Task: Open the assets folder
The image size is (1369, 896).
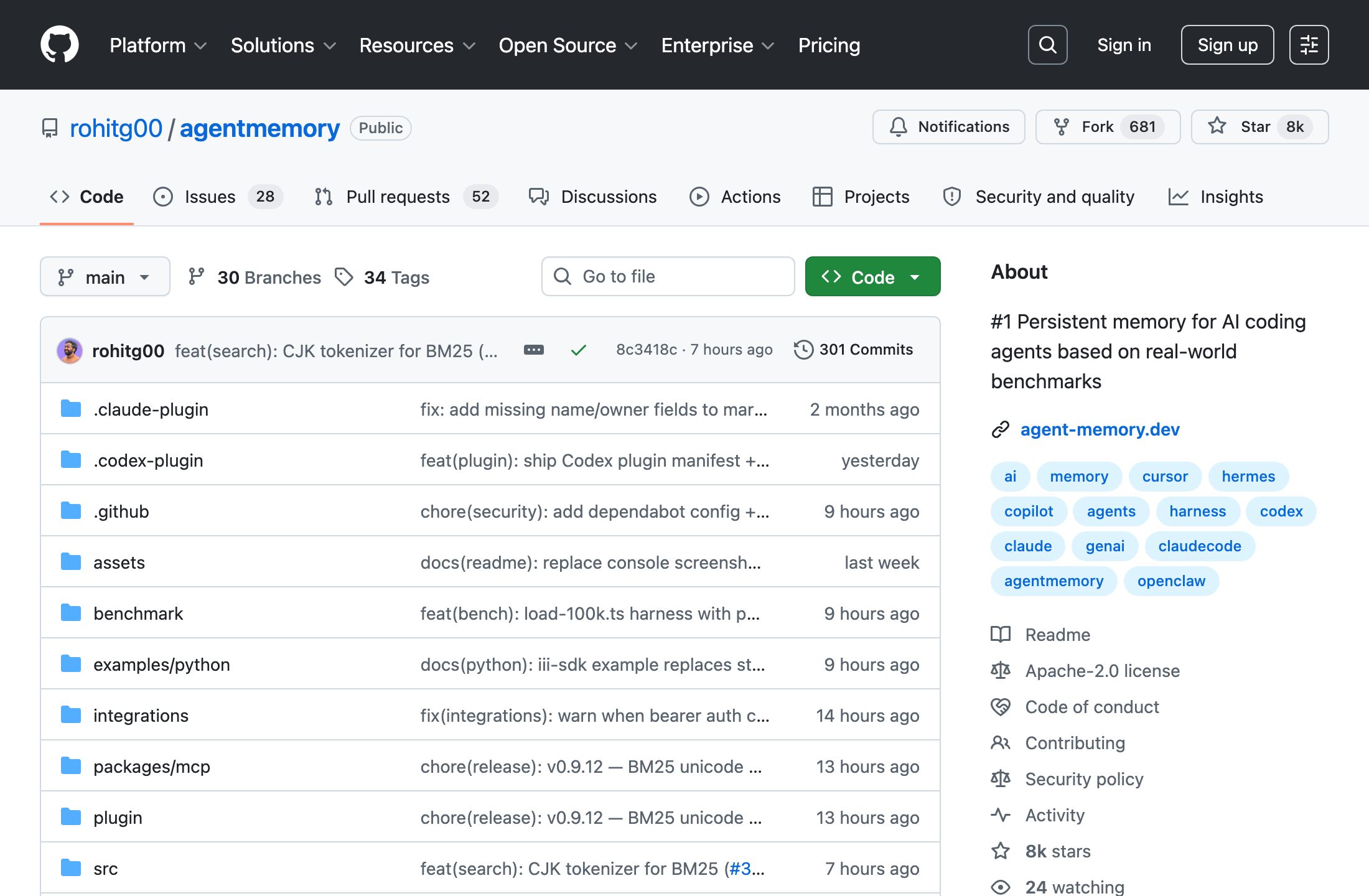Action: coord(119,562)
